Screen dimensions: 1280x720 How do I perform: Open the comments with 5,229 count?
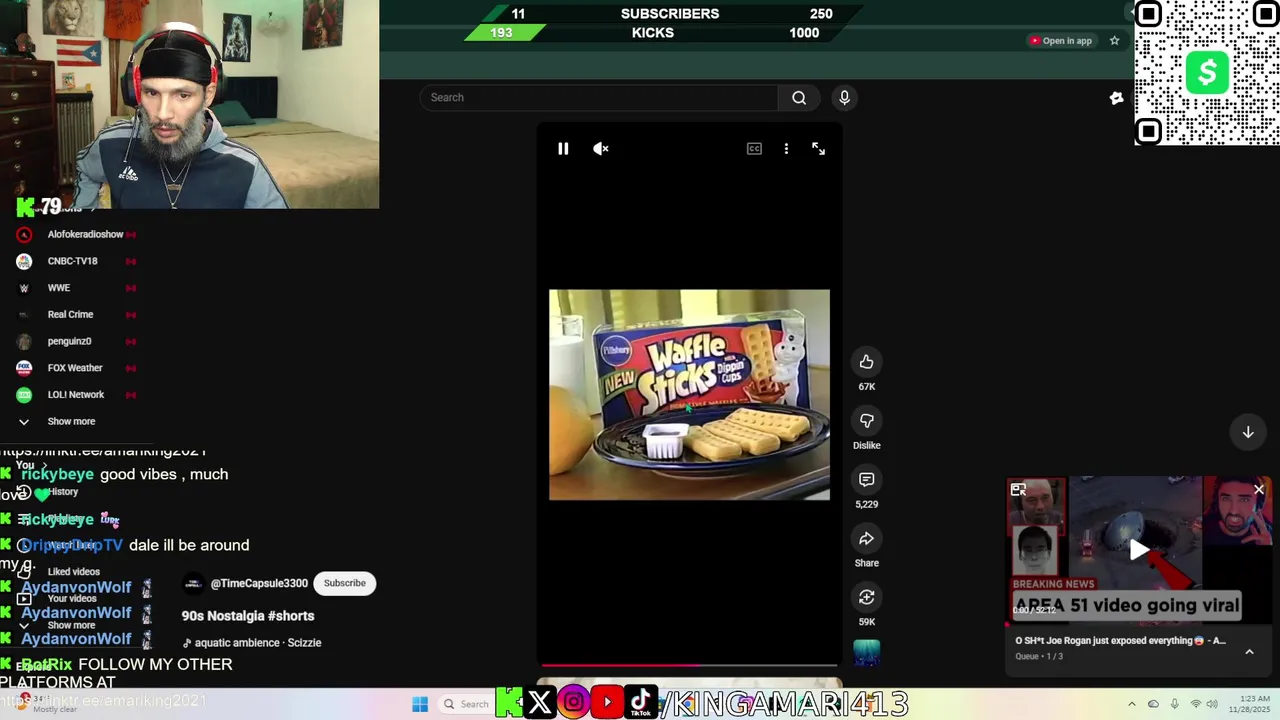point(867,480)
